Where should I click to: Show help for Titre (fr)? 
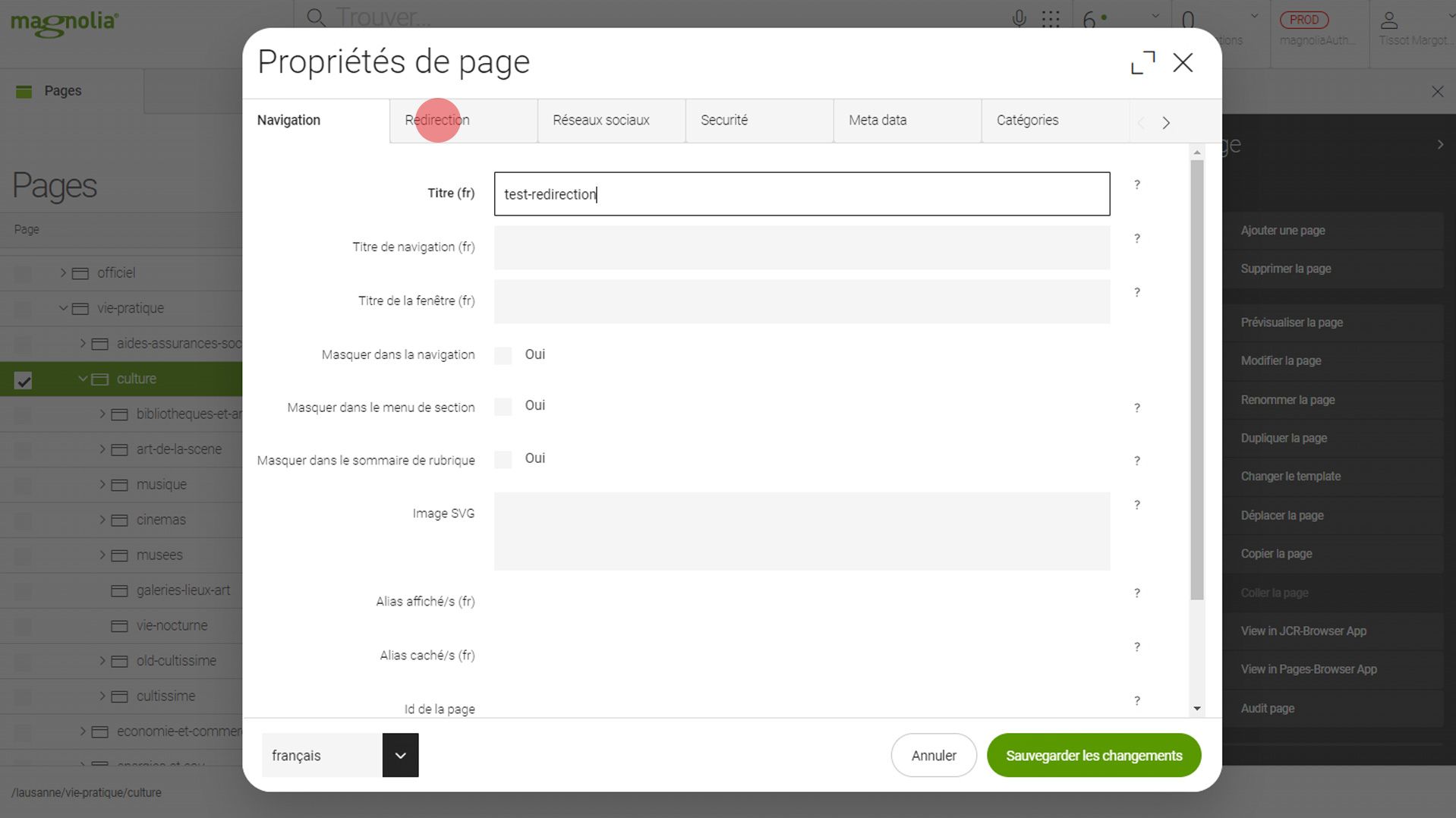click(x=1136, y=184)
